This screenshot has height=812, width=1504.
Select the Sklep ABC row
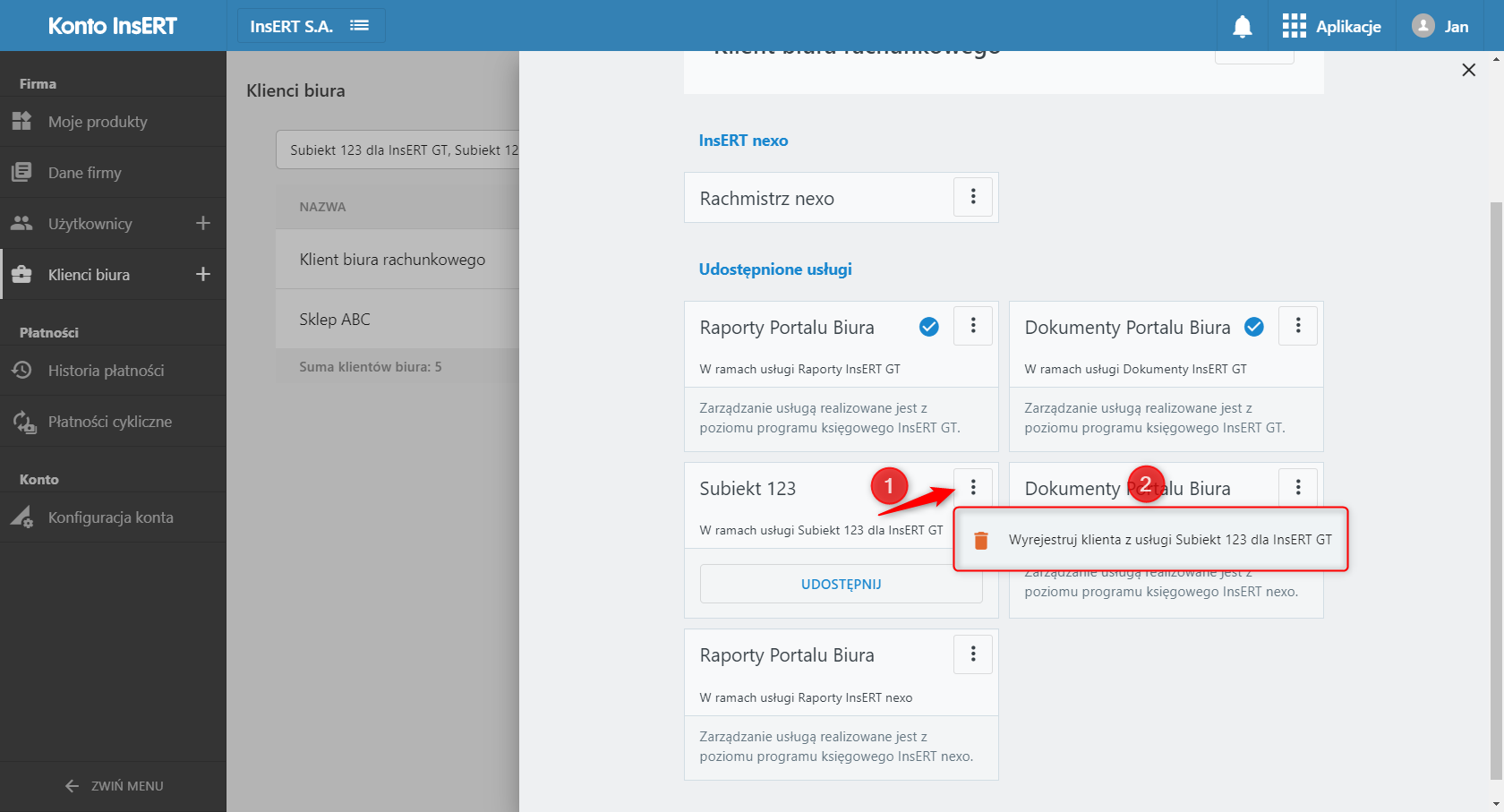tap(397, 320)
